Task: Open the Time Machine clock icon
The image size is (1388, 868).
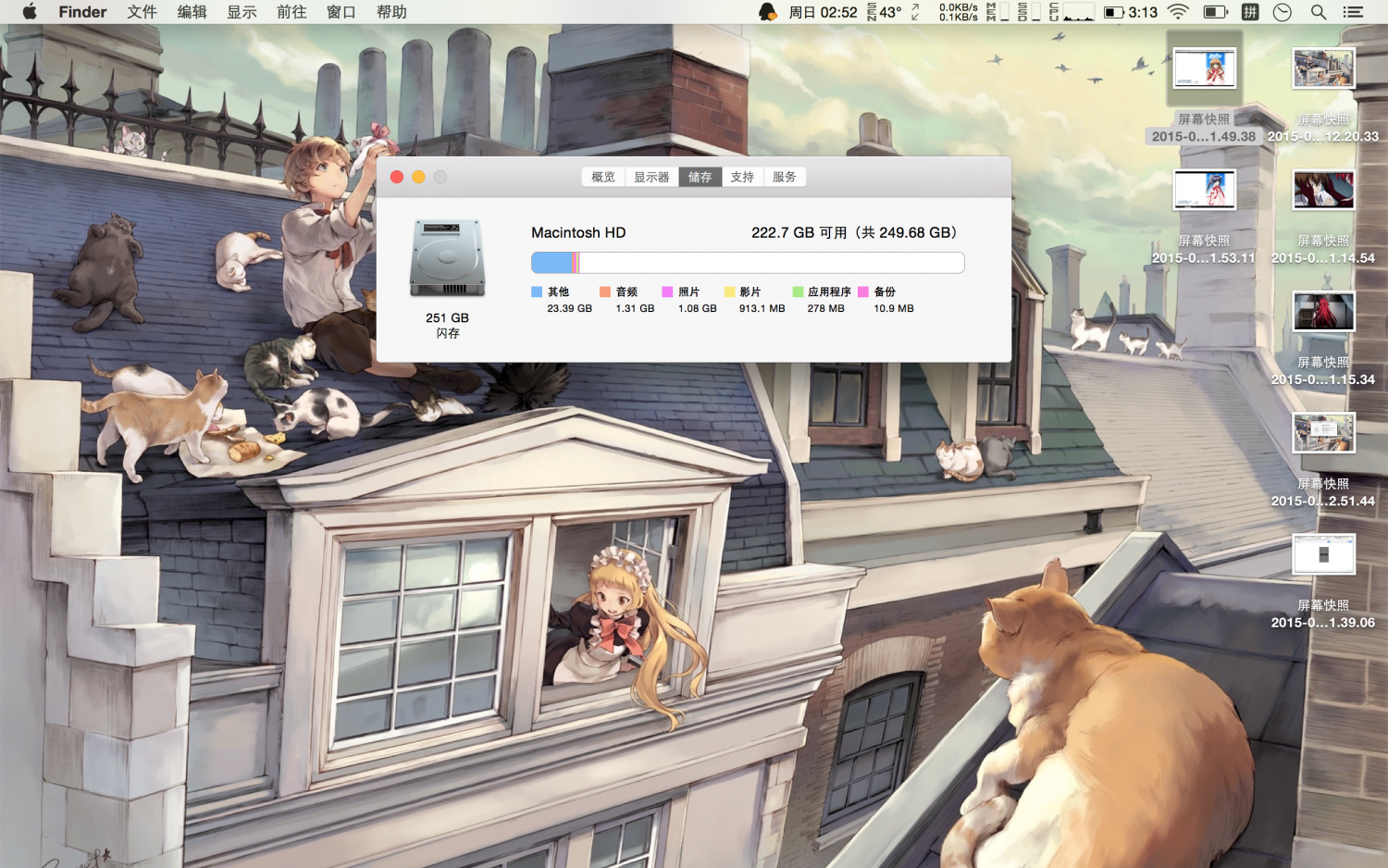Action: 1283,12
